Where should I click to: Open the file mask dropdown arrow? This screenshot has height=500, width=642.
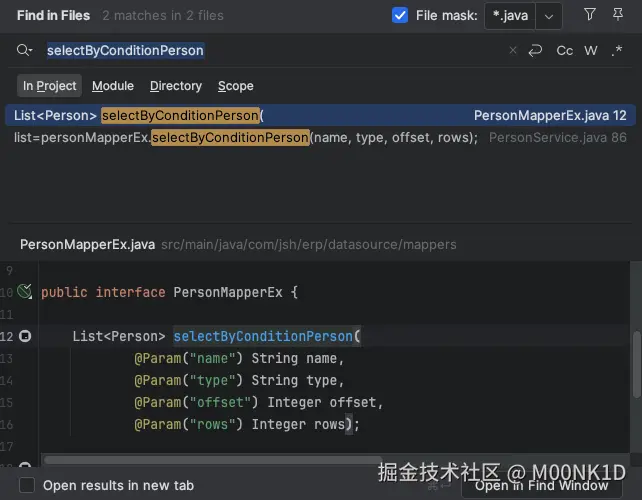click(549, 16)
